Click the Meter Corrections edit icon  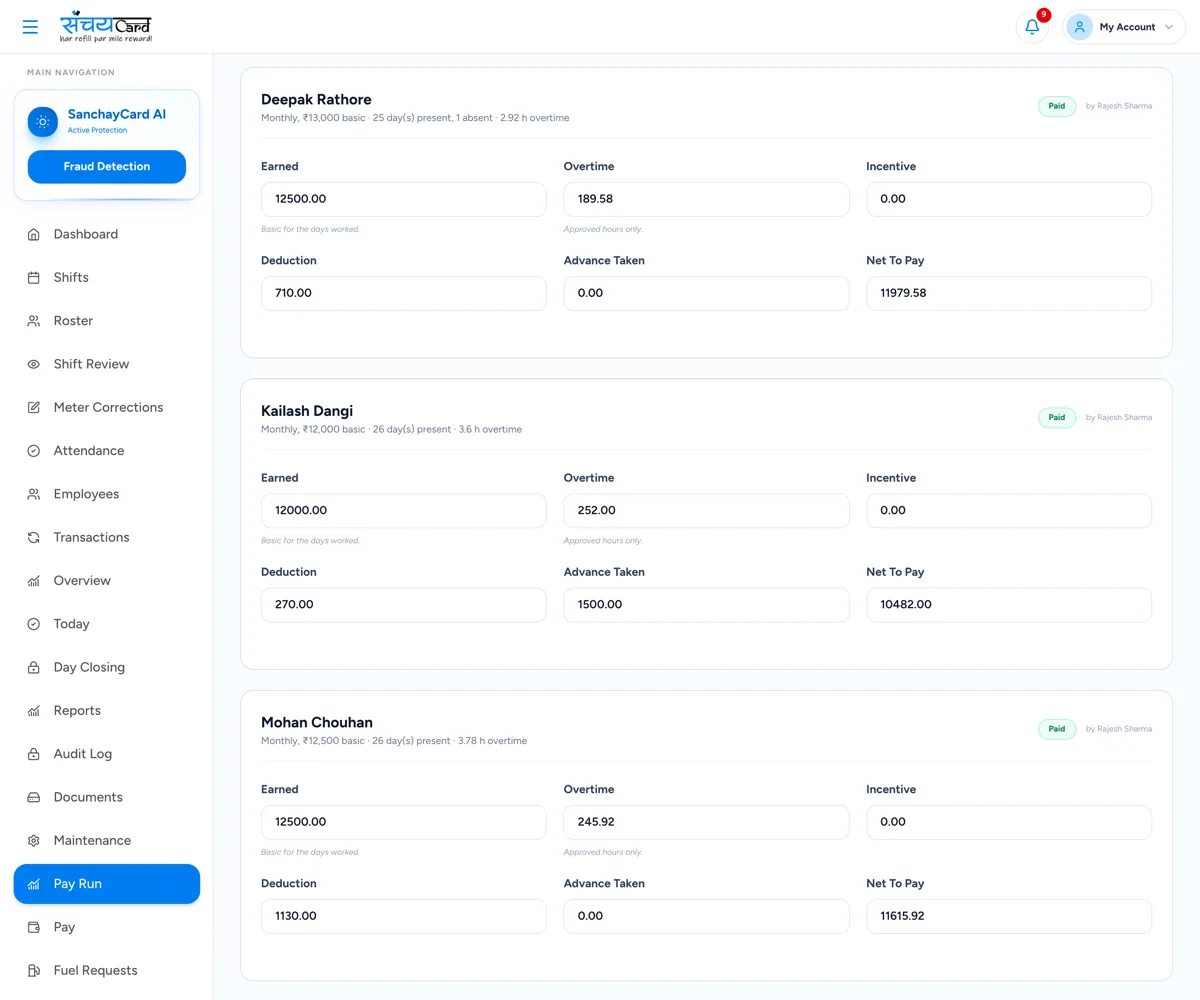tap(34, 407)
